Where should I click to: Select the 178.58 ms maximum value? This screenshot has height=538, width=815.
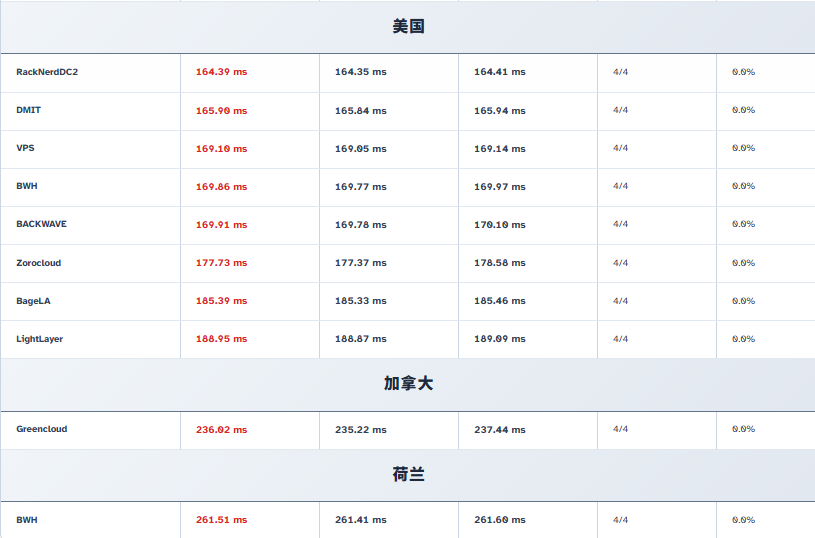(x=499, y=263)
